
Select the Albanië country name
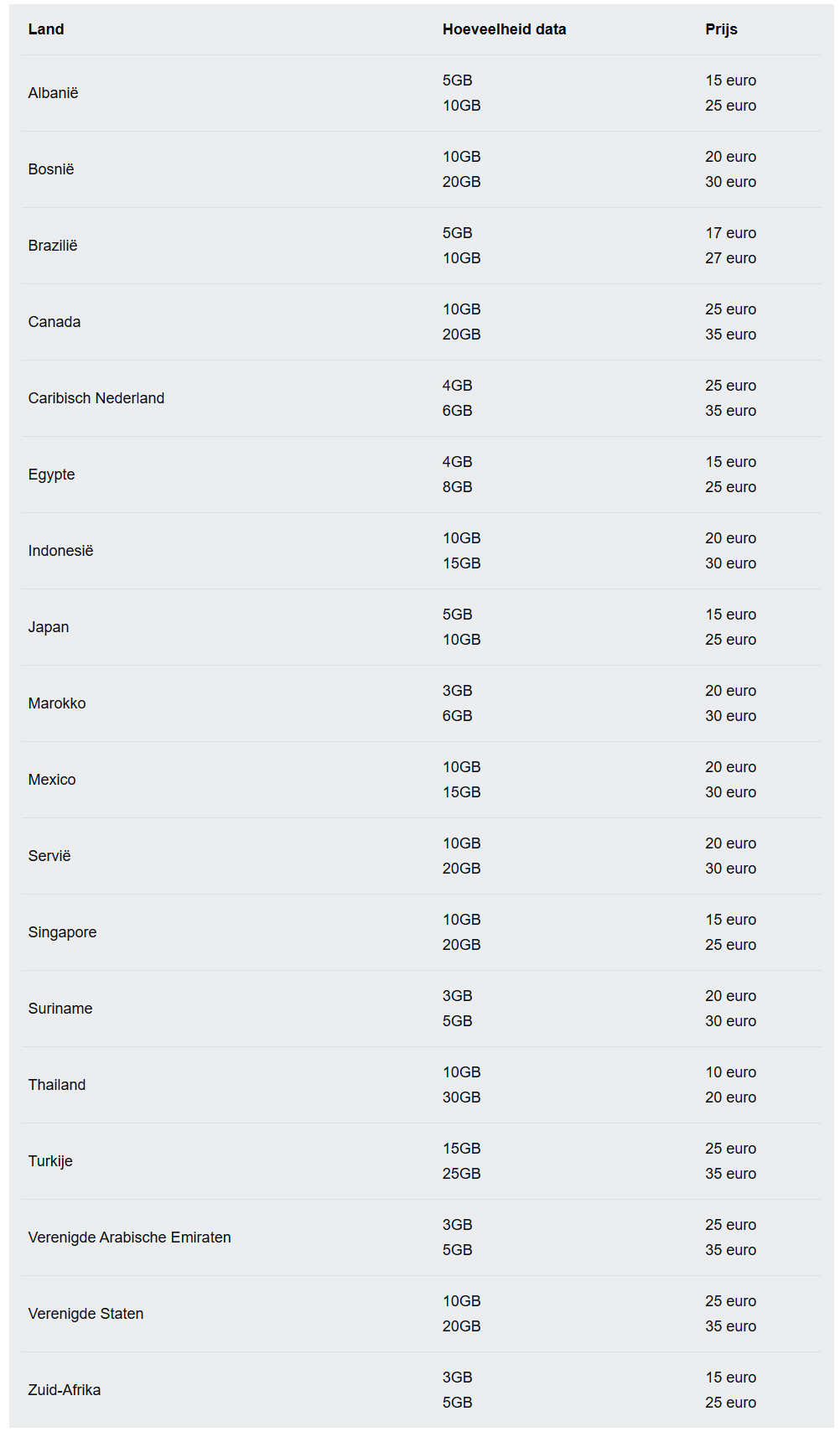coord(53,93)
